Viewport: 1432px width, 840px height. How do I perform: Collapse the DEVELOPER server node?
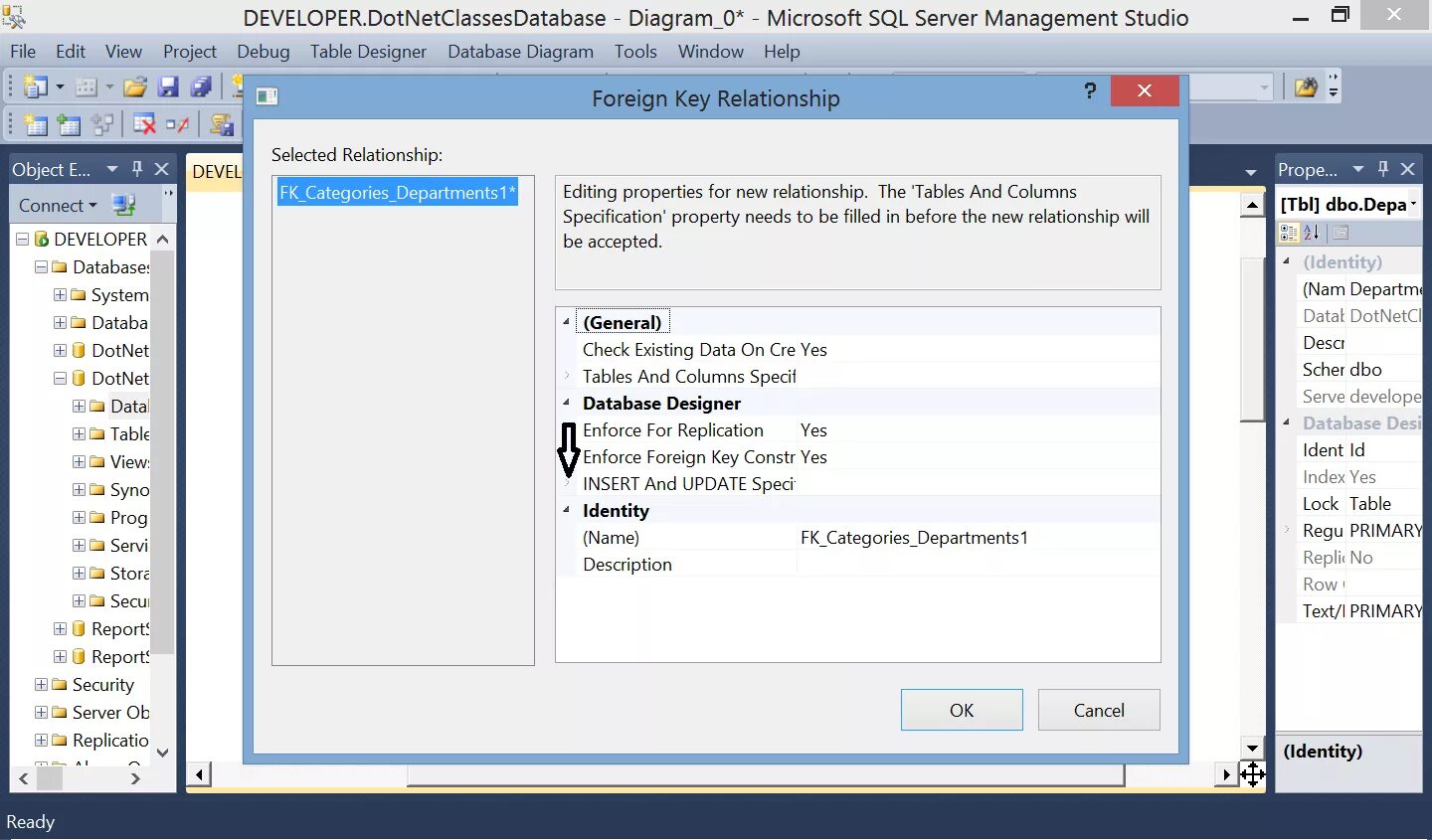[x=22, y=239]
